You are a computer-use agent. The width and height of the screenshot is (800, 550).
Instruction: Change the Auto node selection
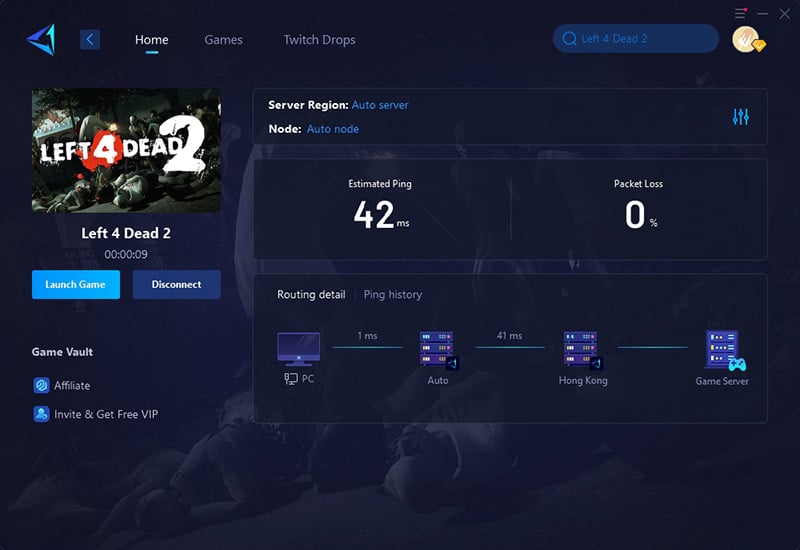(332, 129)
